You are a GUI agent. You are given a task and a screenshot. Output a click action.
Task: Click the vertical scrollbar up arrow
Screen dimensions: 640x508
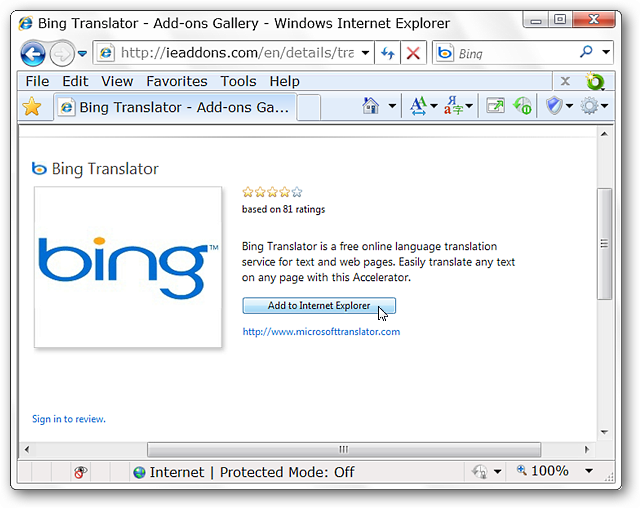604,134
